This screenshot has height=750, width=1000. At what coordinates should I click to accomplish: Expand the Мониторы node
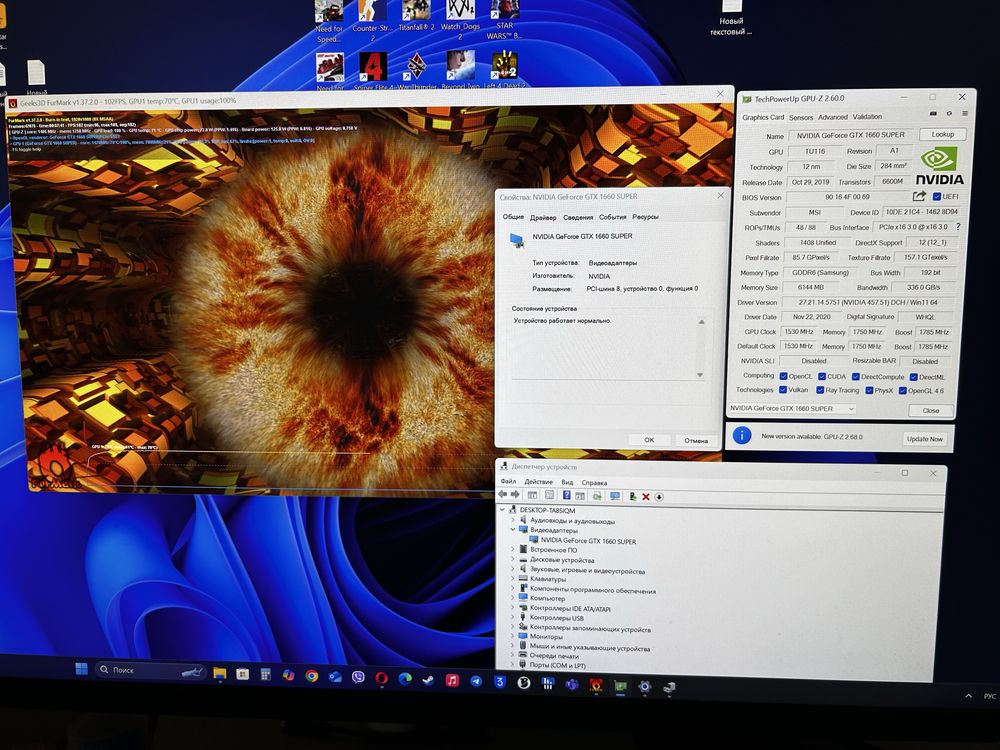pyautogui.click(x=512, y=636)
